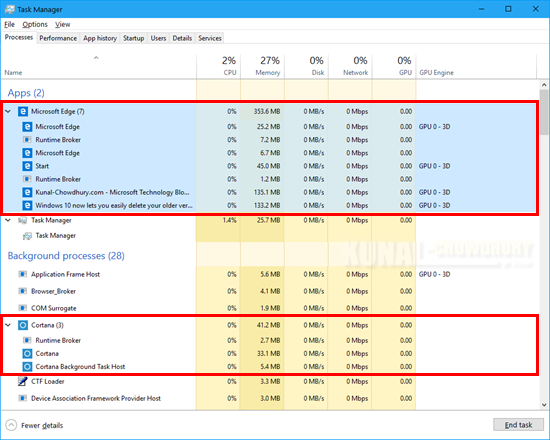Click the Device Association Framework icon

[x=23, y=398]
